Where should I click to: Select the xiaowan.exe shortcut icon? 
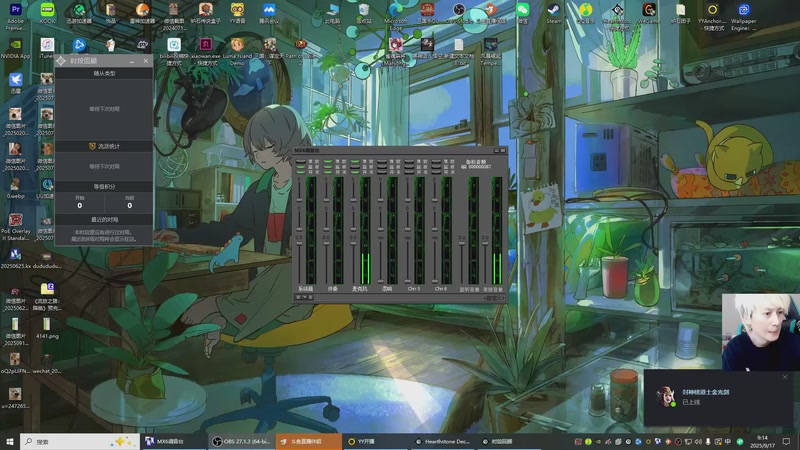206,52
